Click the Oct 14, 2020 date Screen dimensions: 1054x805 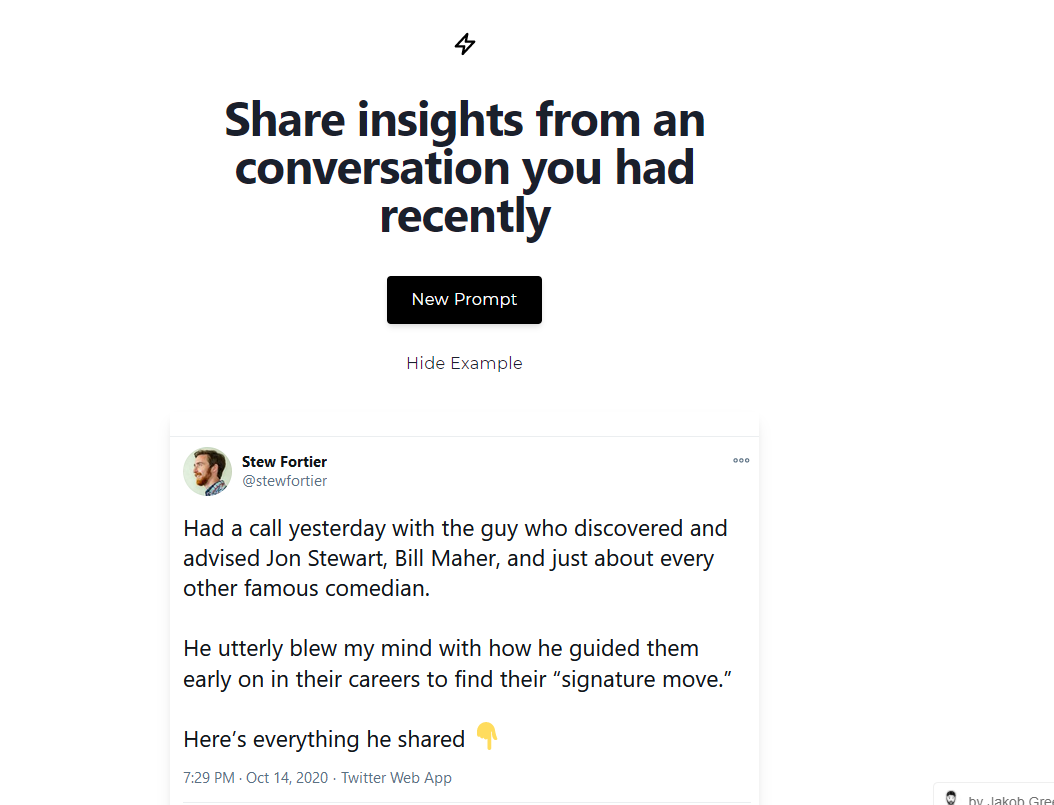pos(289,778)
